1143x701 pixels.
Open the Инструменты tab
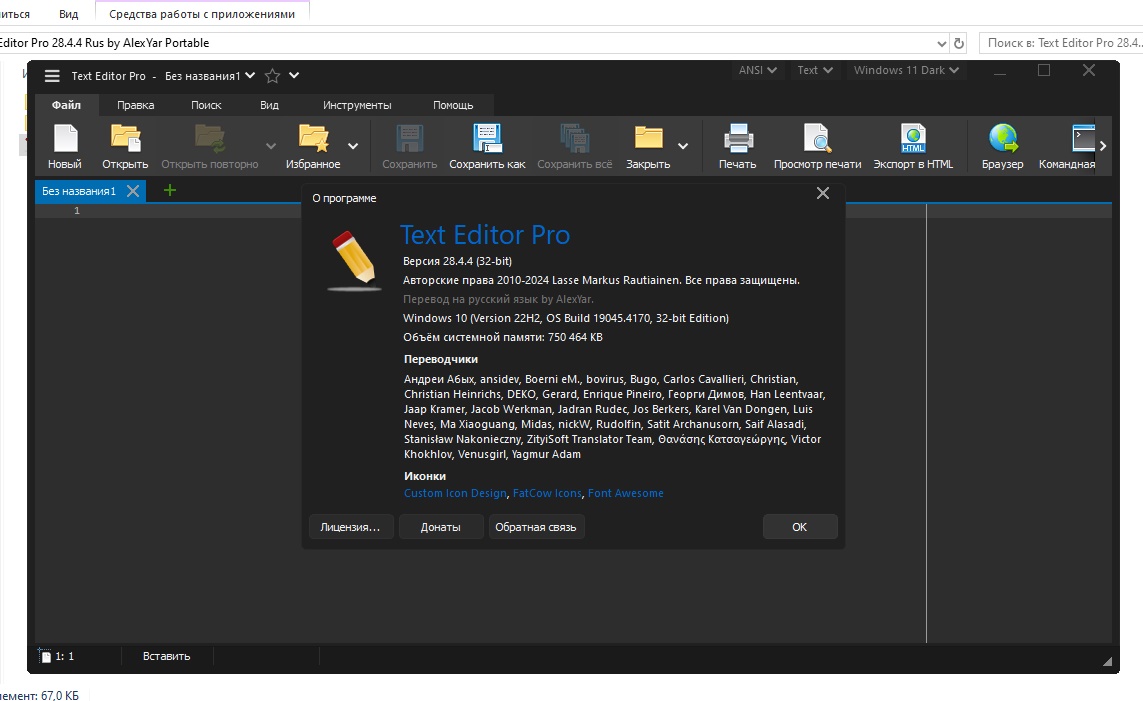[x=357, y=105]
